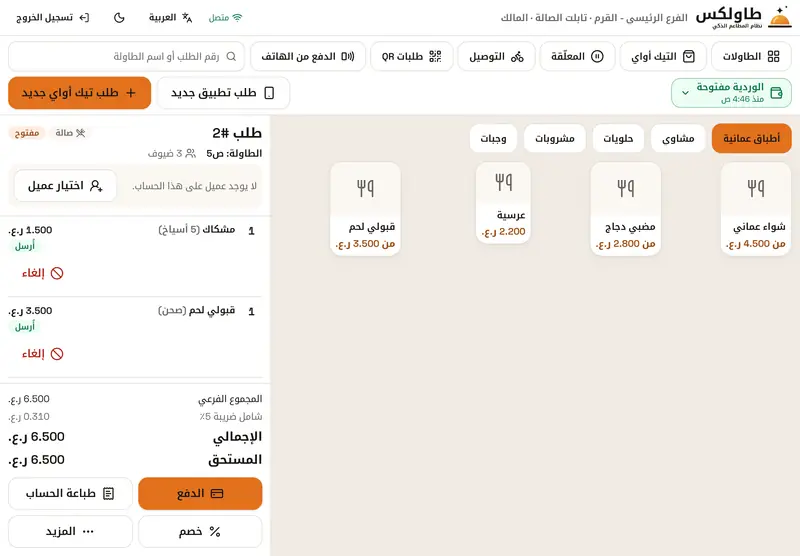Click the متصل connection status indicator
800x556 pixels.
(225, 18)
